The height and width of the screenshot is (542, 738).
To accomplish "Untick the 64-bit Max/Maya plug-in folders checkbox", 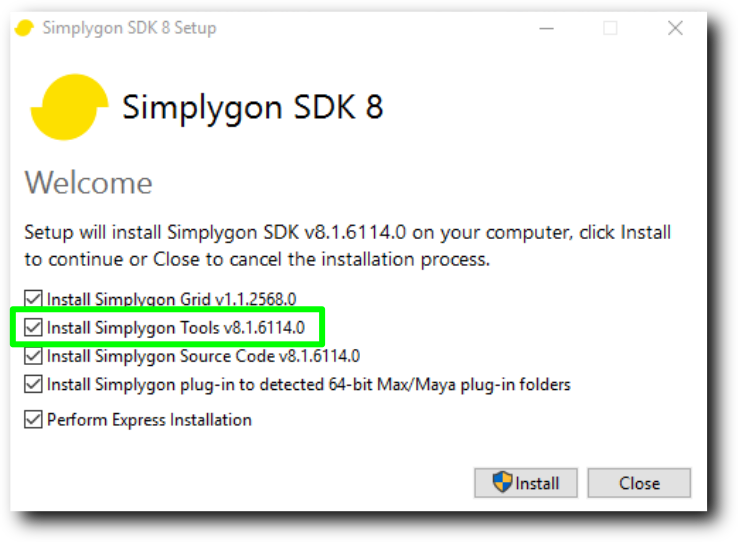I will (33, 384).
